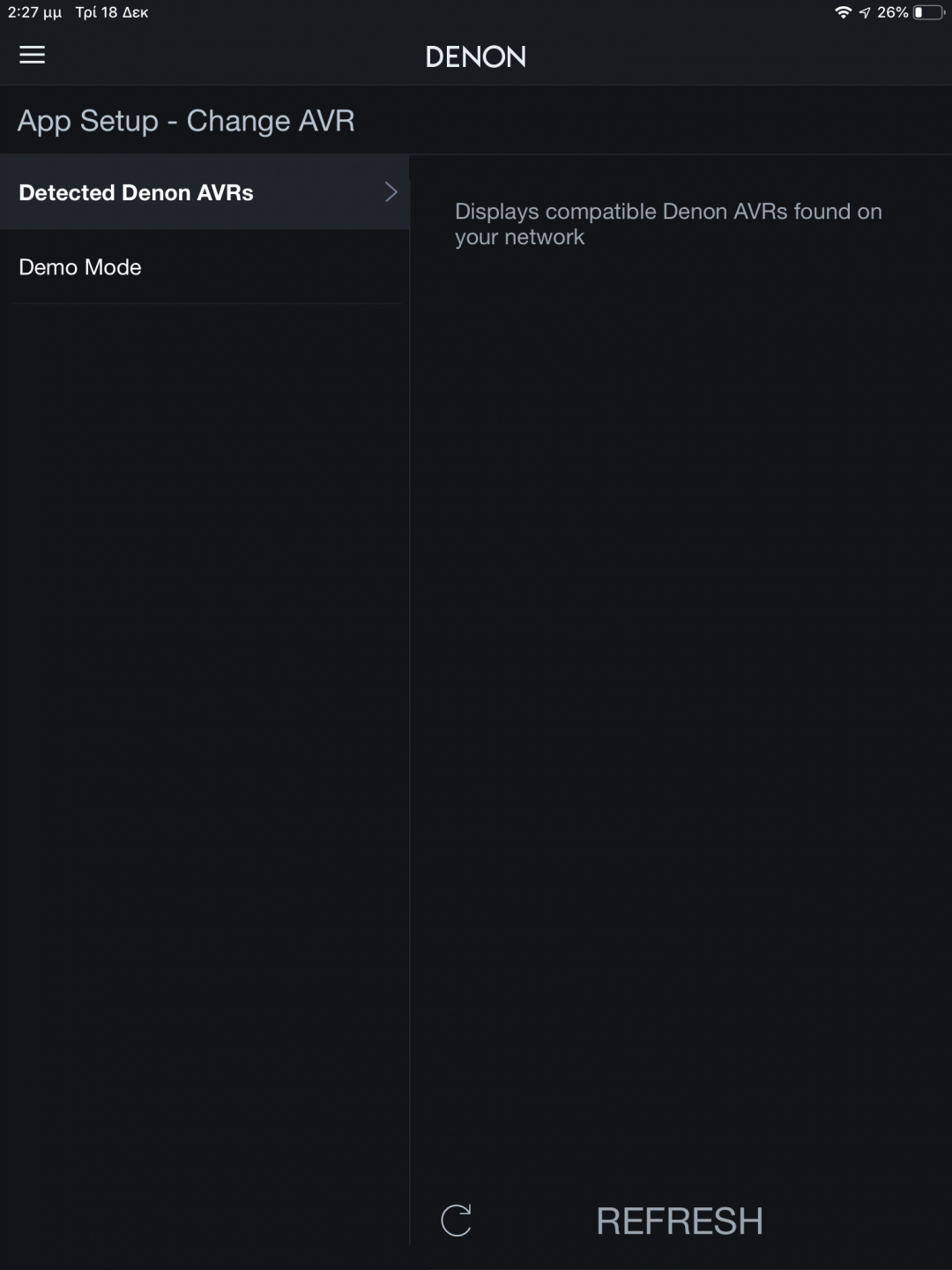The image size is (952, 1270).
Task: Tap the divider line below Demo Mode
Action: tap(207, 304)
